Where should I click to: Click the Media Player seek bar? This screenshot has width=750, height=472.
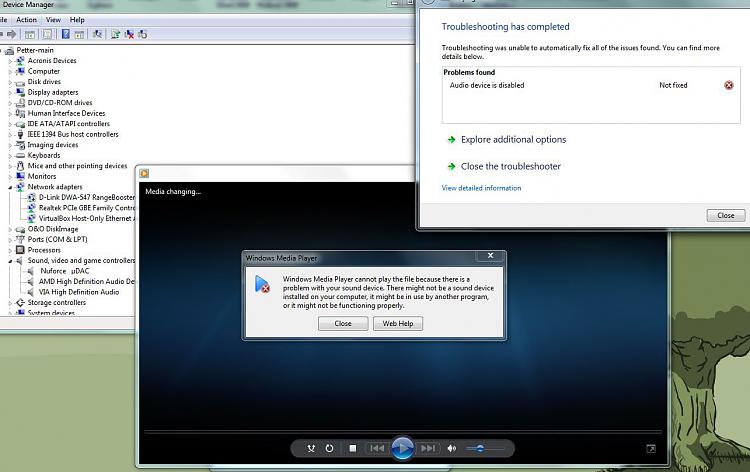pyautogui.click(x=403, y=431)
